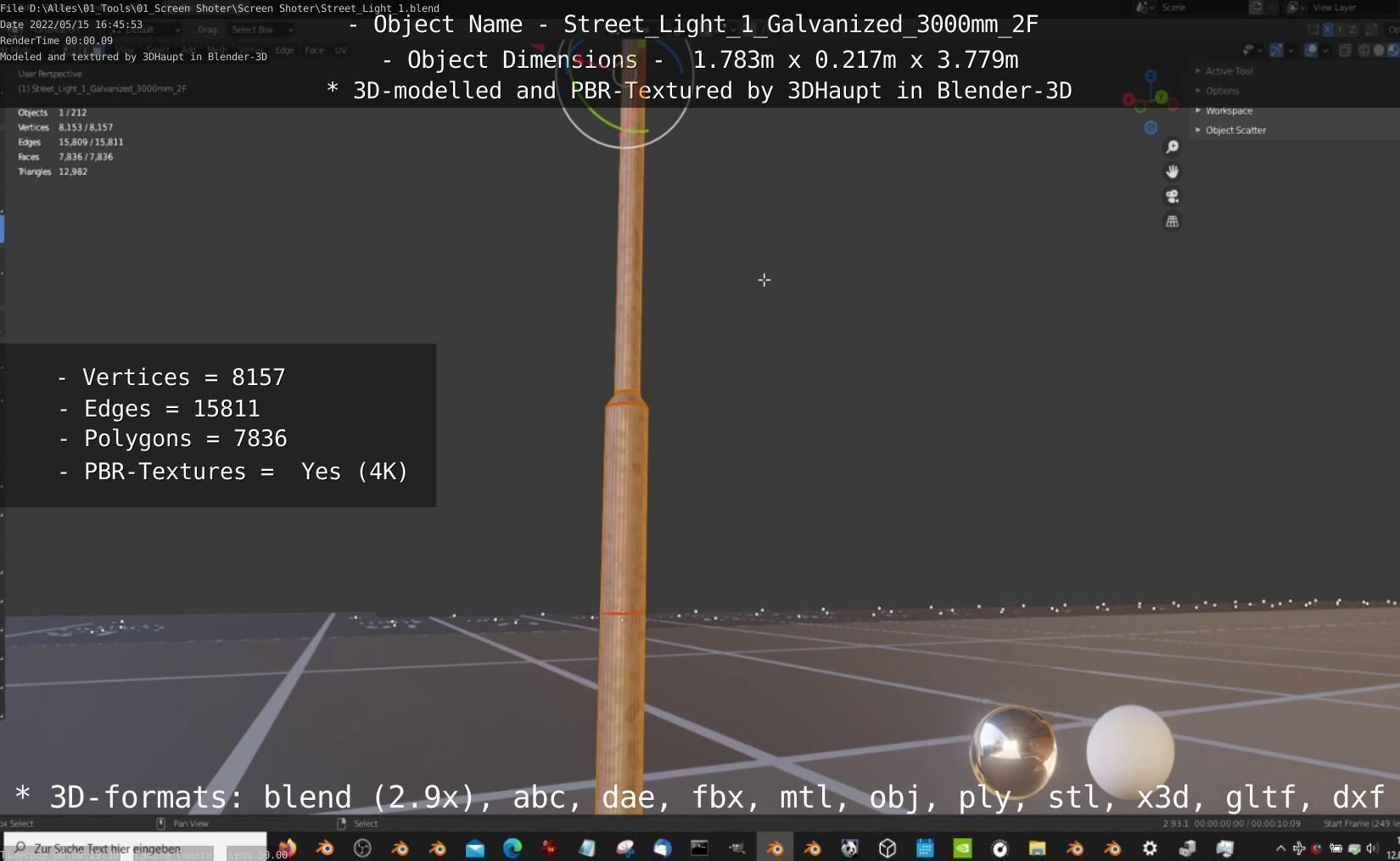Click the 'Vertices 8,153 / 8,157' statistic
The height and width of the screenshot is (861, 1400).
pyautogui.click(x=65, y=127)
